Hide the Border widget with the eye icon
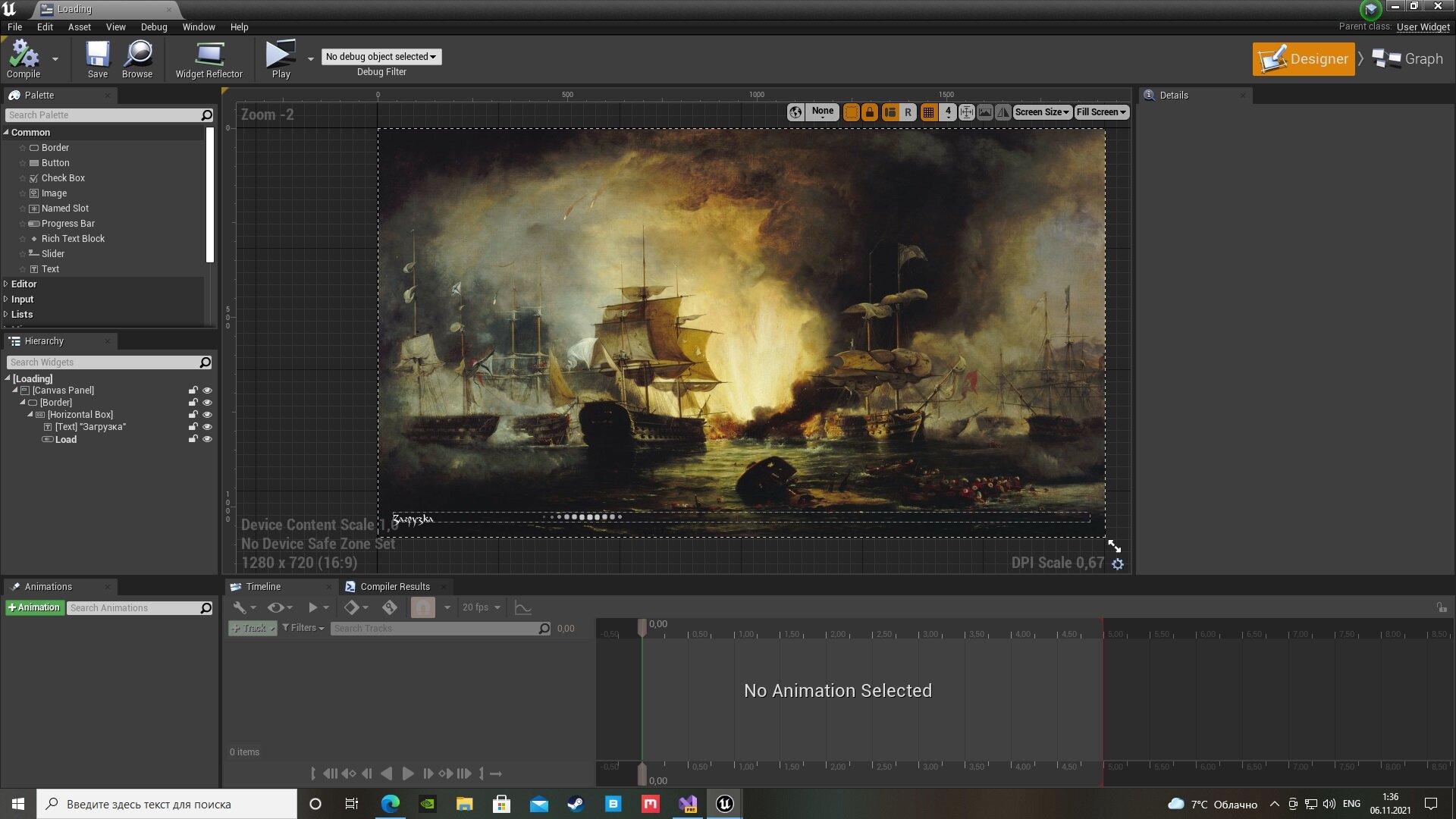This screenshot has height=819, width=1456. tap(207, 403)
